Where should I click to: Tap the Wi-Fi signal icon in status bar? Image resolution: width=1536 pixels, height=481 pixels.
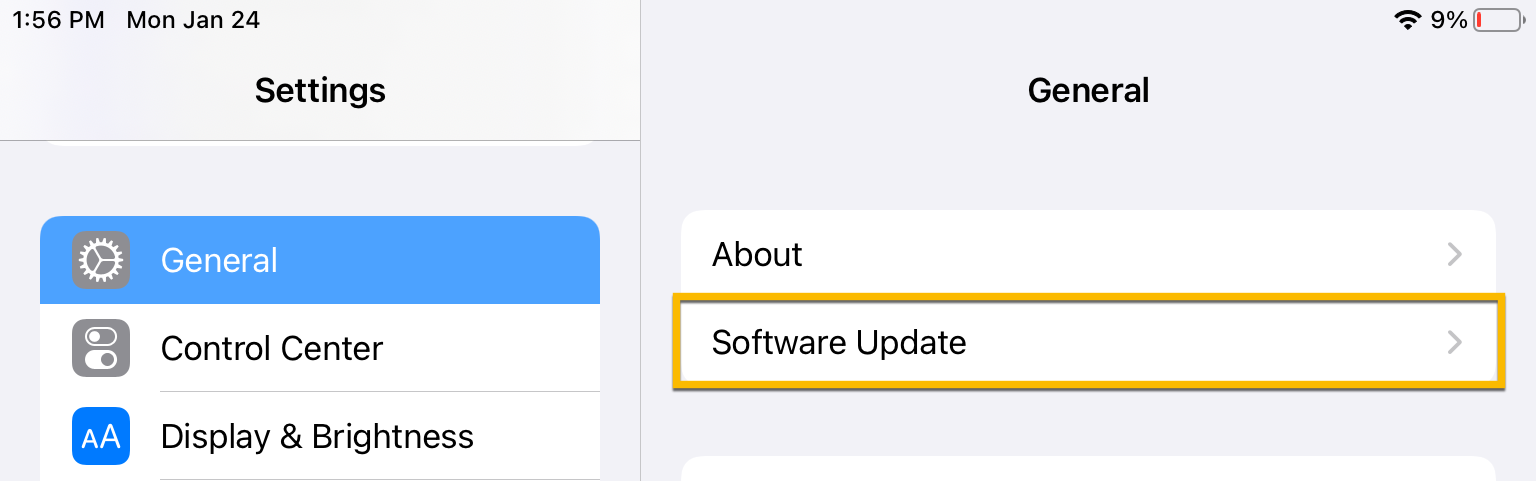pos(1408,20)
